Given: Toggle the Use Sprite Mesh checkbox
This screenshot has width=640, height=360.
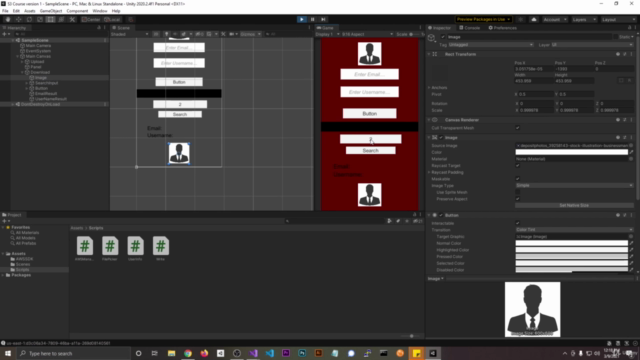Looking at the screenshot, I should pos(518,192).
